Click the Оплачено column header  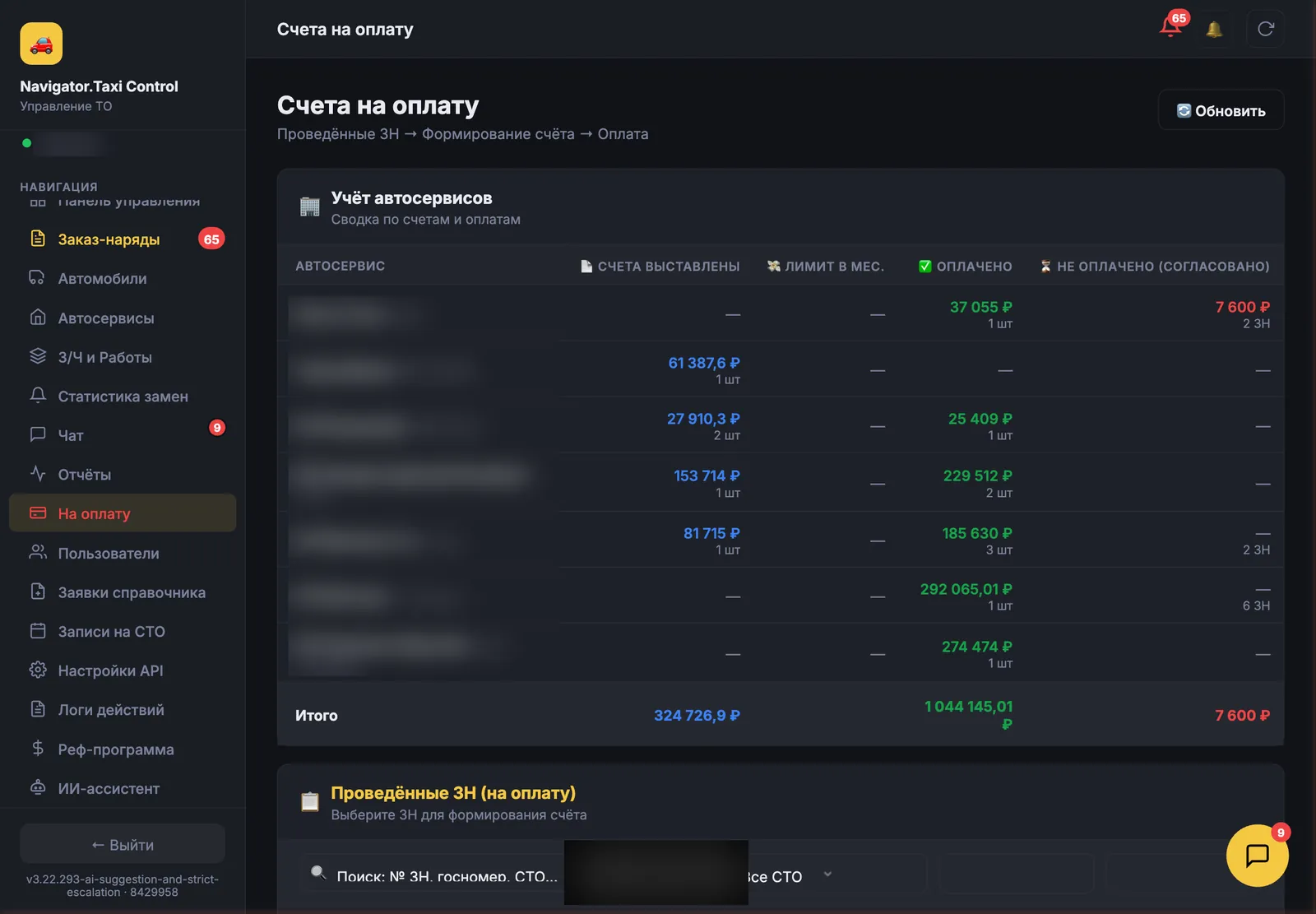pyautogui.click(x=966, y=267)
